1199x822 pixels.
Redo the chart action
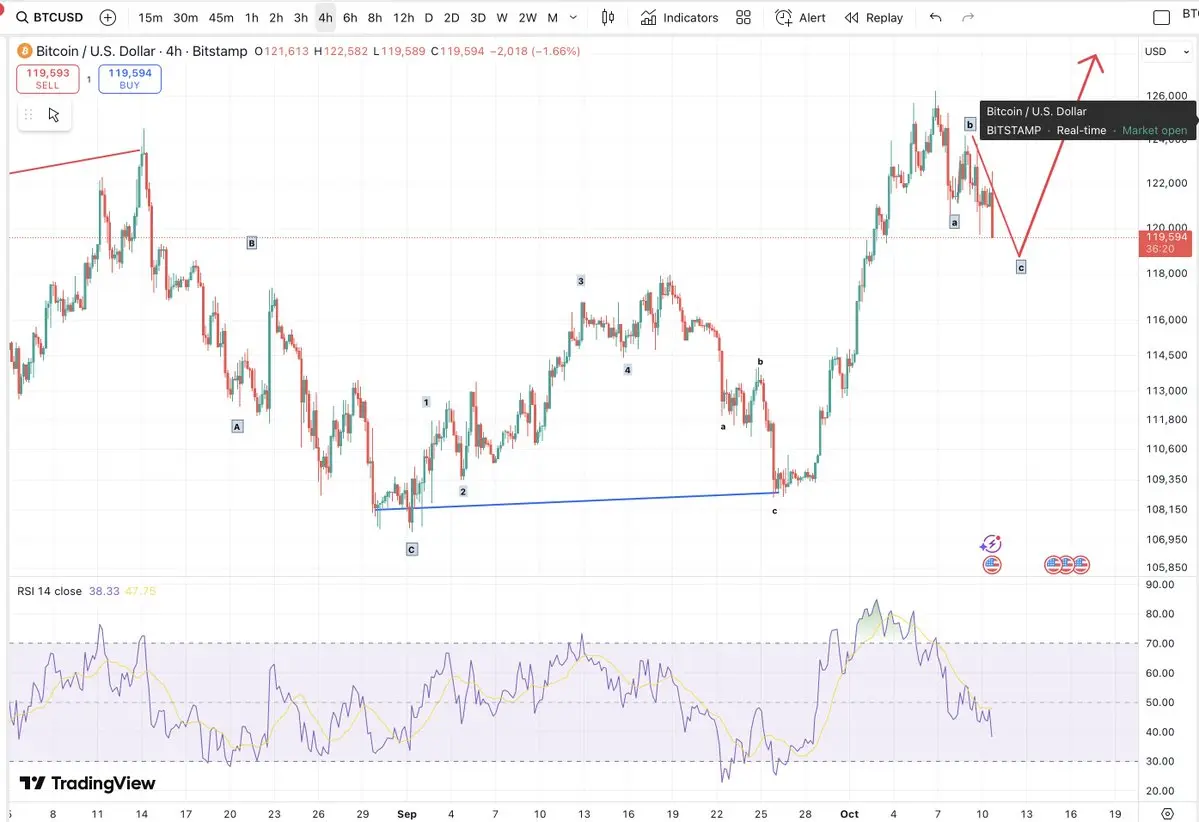click(968, 18)
